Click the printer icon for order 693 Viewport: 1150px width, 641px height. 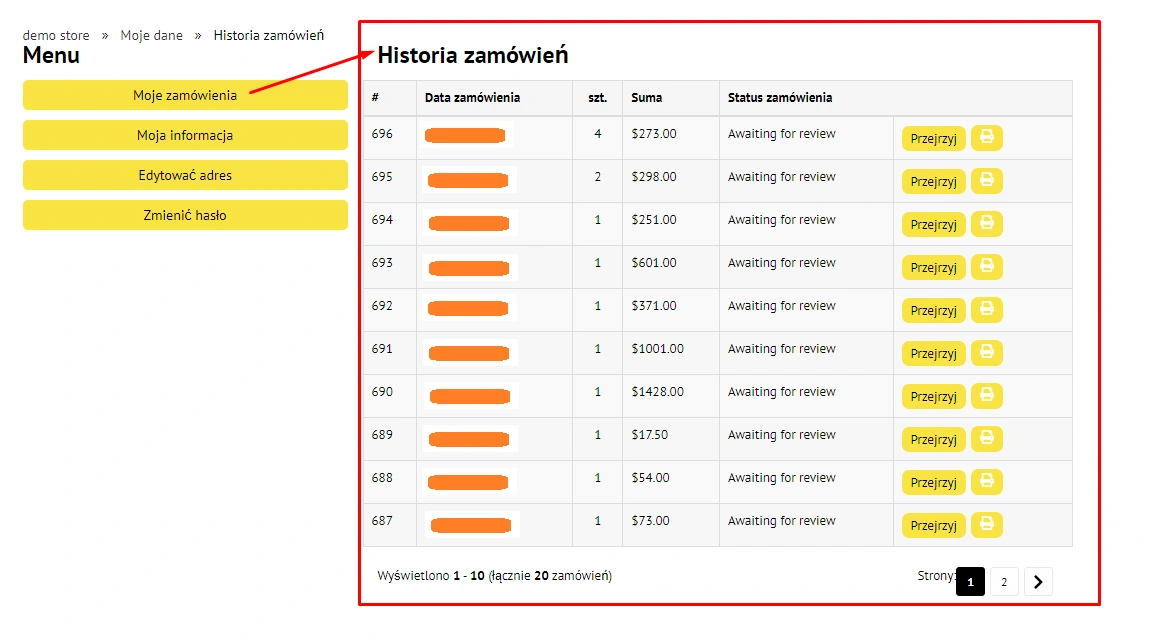point(986,267)
